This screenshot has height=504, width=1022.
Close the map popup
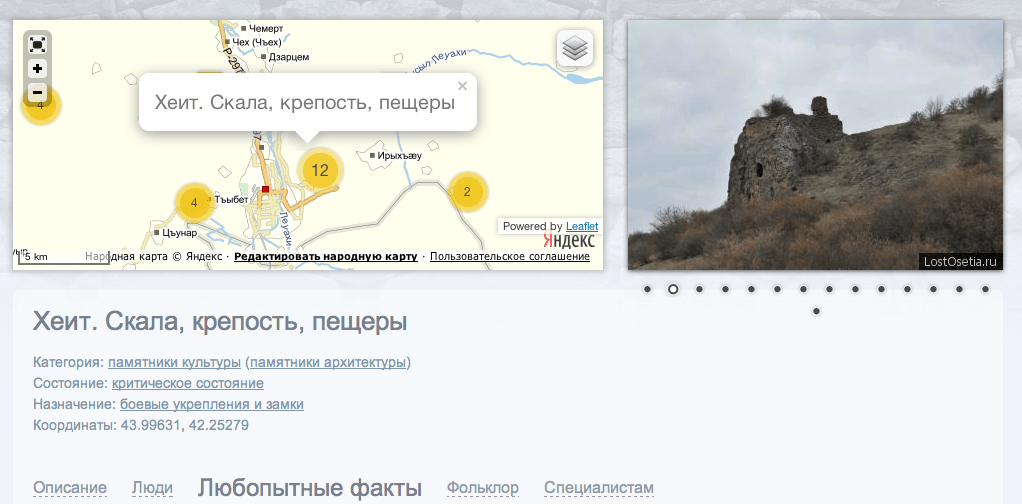(462, 86)
